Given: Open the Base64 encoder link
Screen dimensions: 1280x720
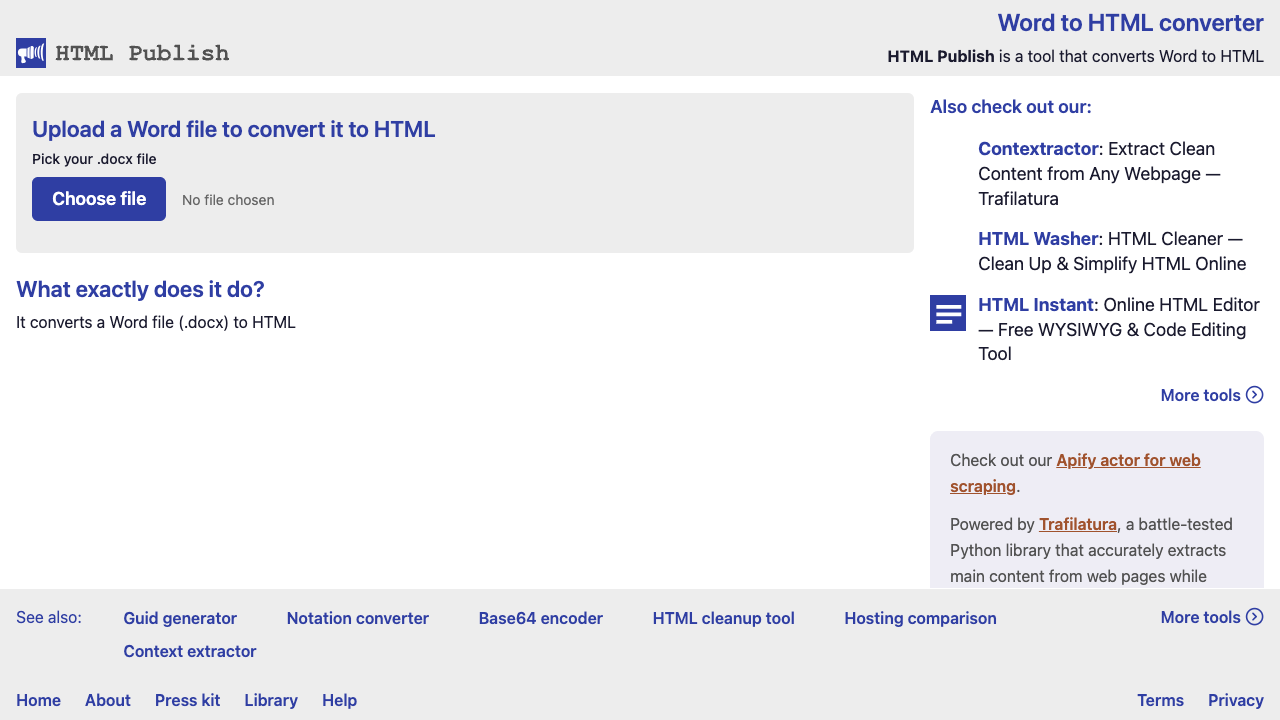Looking at the screenshot, I should (x=540, y=618).
